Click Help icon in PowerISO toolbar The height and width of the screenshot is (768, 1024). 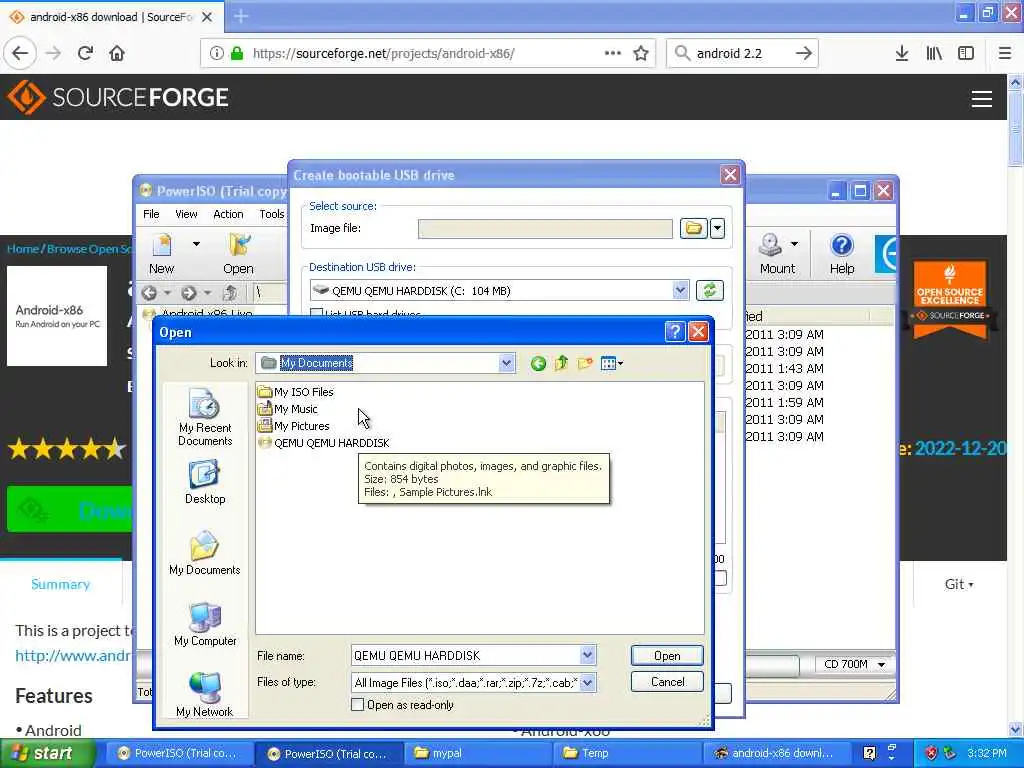842,254
